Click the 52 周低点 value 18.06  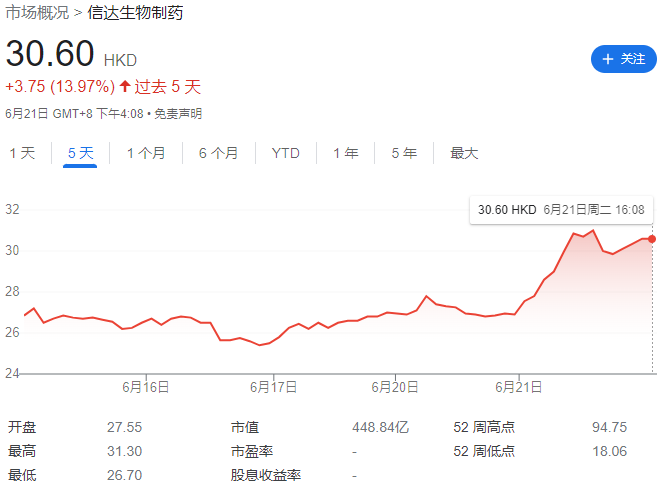pyautogui.click(x=609, y=451)
